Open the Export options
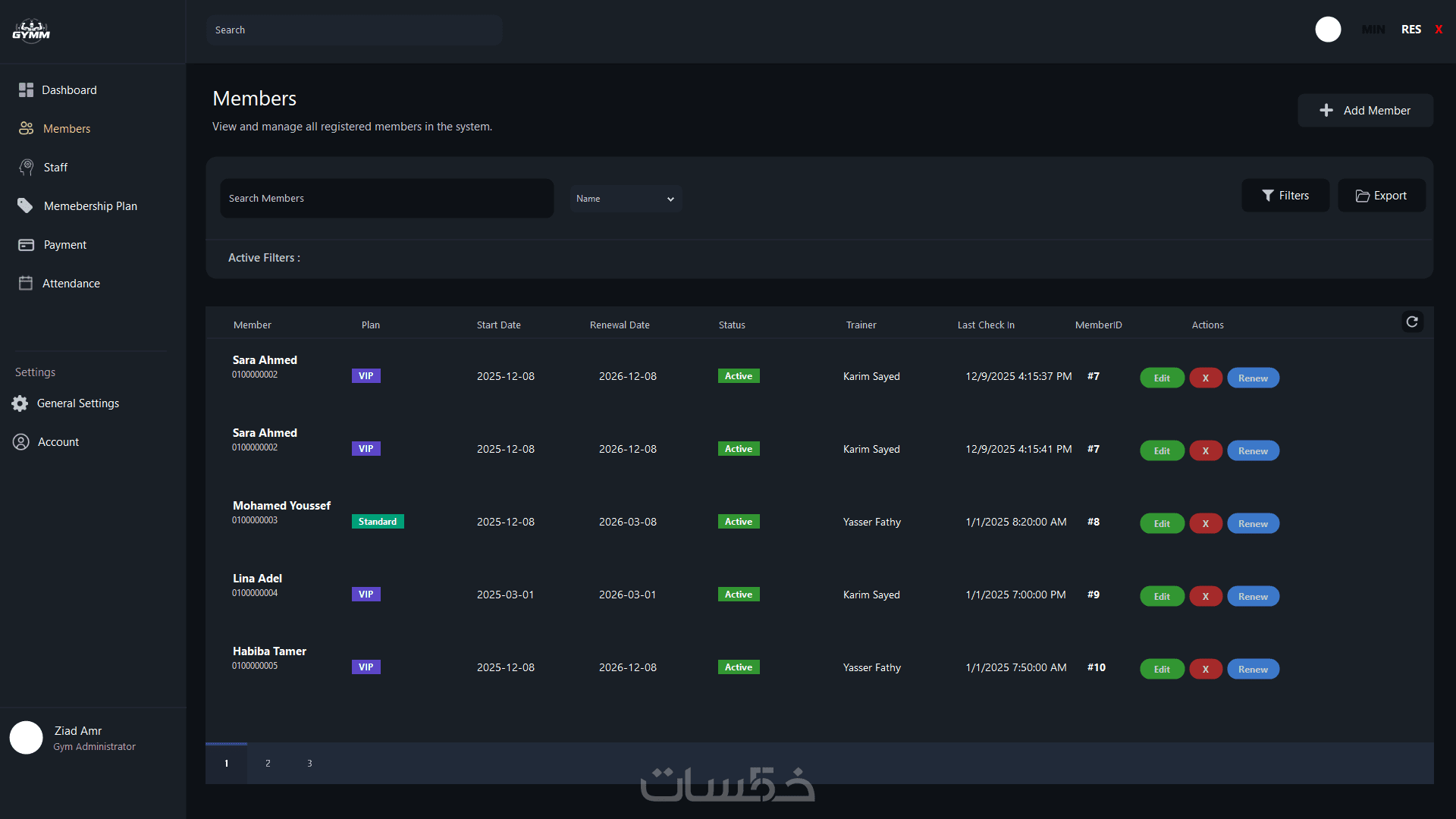 (1381, 196)
